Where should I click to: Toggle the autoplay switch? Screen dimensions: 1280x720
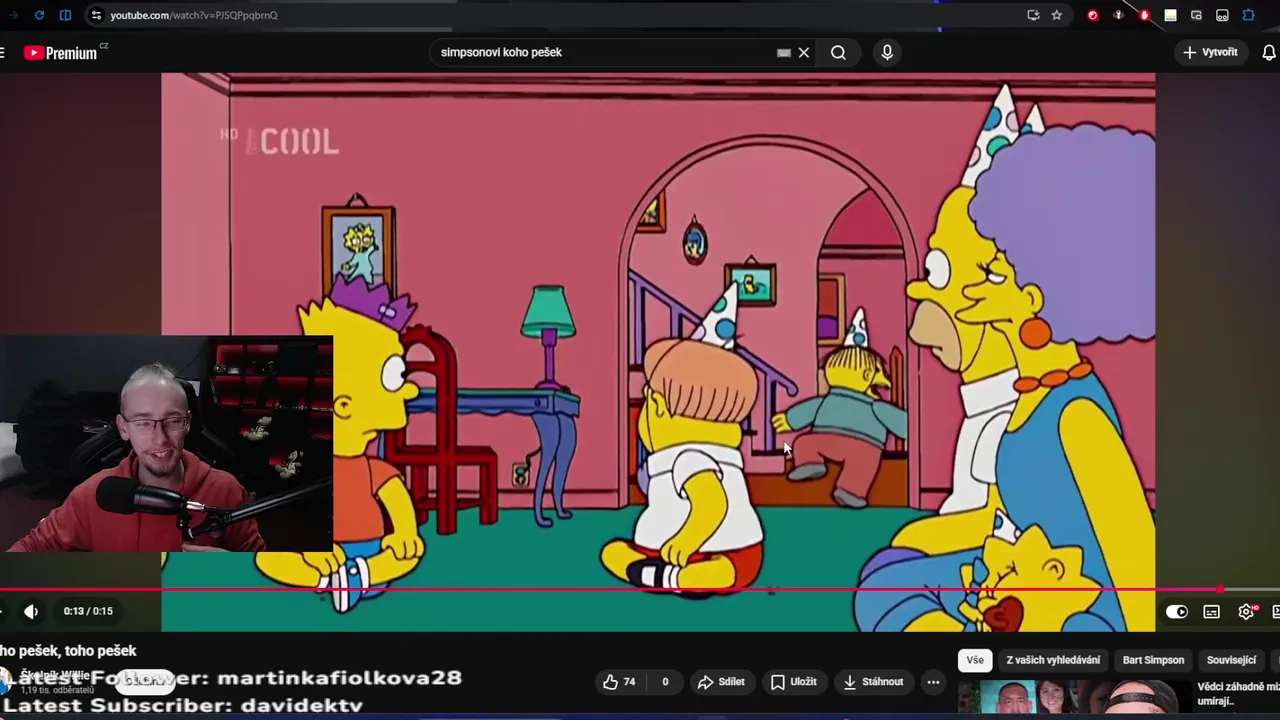point(1177,611)
